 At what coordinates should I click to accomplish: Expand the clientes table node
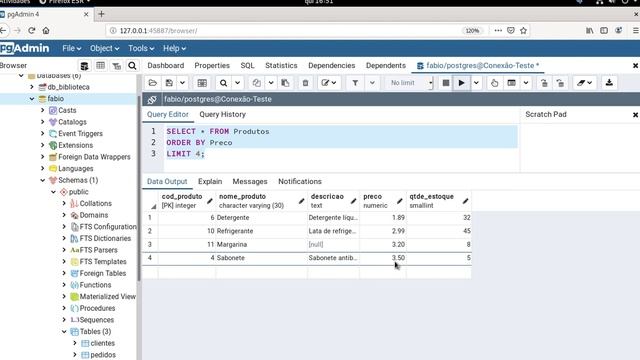point(75,343)
